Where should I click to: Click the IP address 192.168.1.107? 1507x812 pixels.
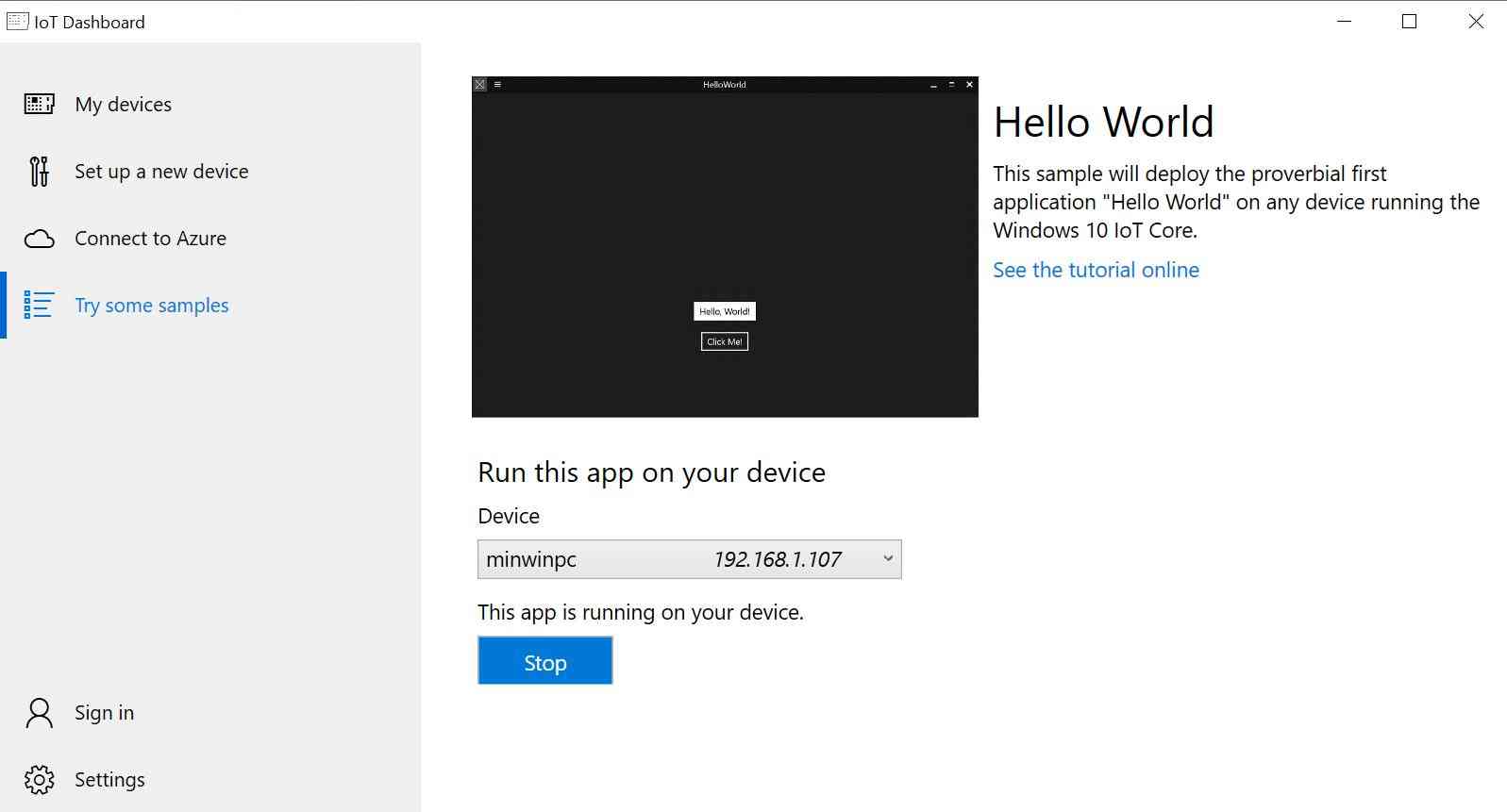[778, 559]
